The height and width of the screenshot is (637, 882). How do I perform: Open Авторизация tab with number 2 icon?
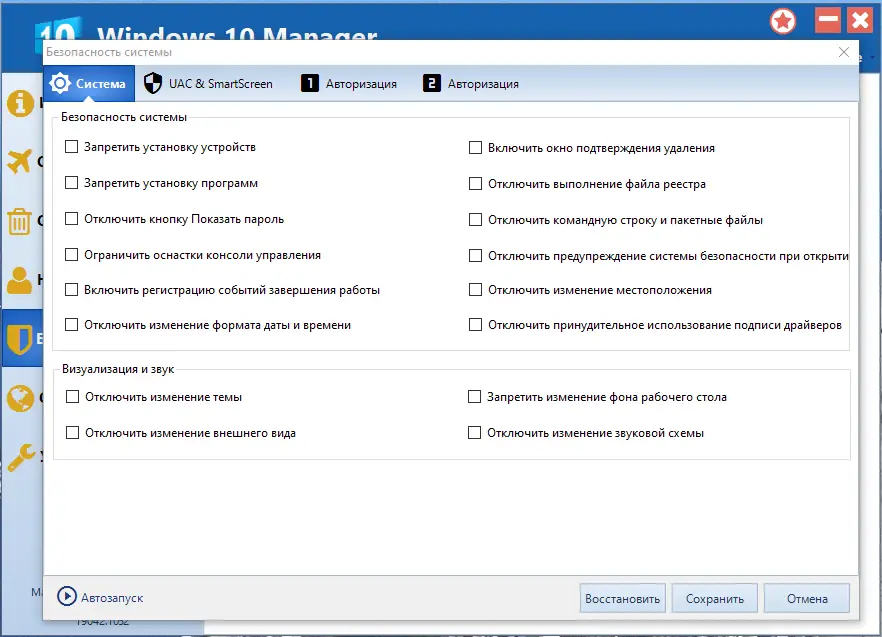(471, 84)
